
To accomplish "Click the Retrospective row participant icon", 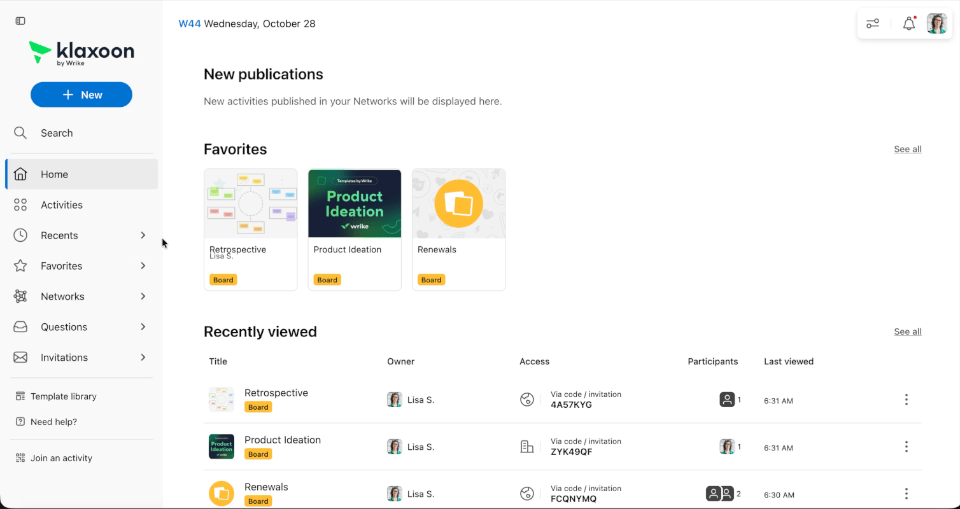I will [727, 400].
